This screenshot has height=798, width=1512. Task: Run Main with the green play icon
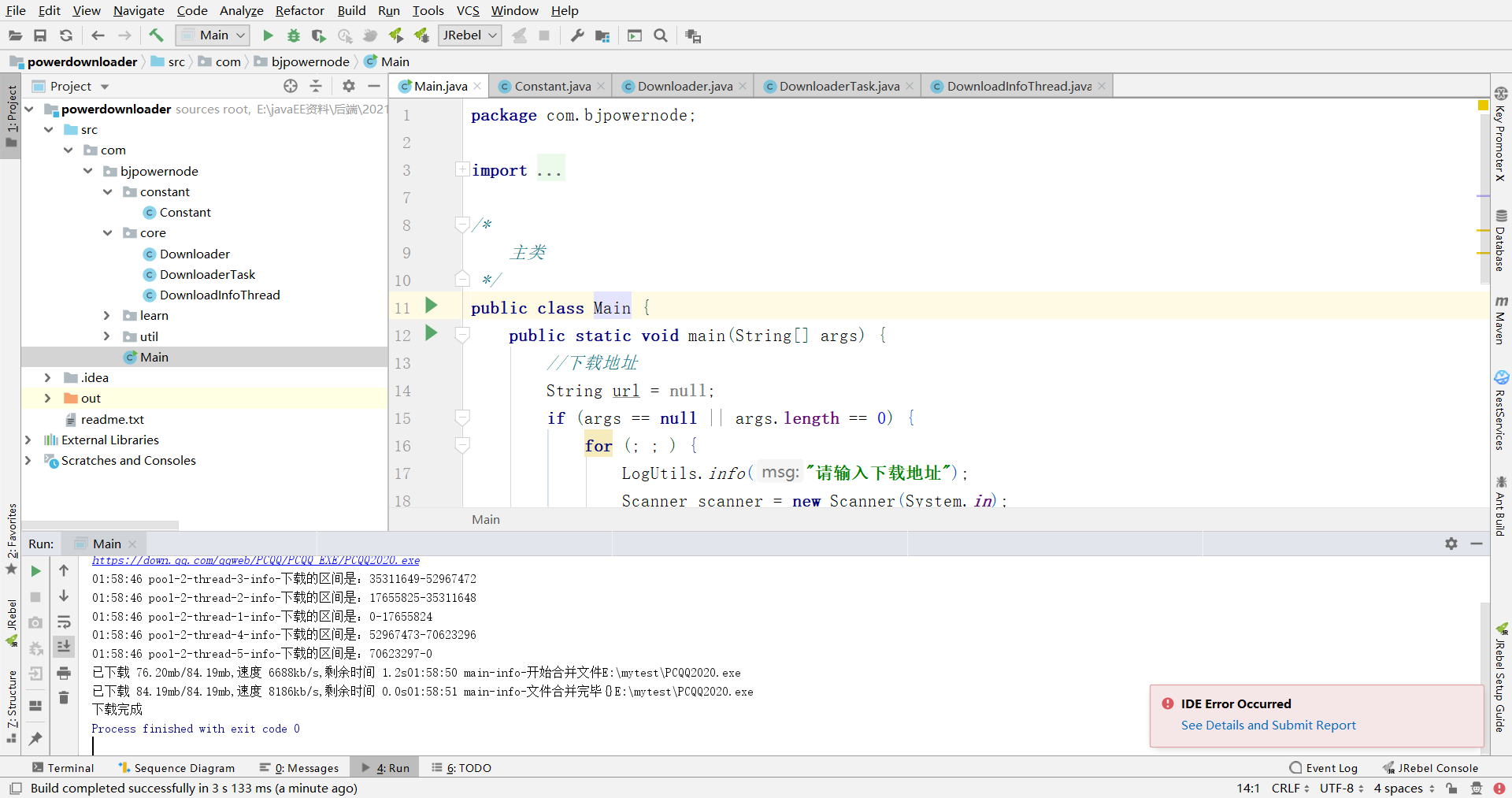coord(268,35)
